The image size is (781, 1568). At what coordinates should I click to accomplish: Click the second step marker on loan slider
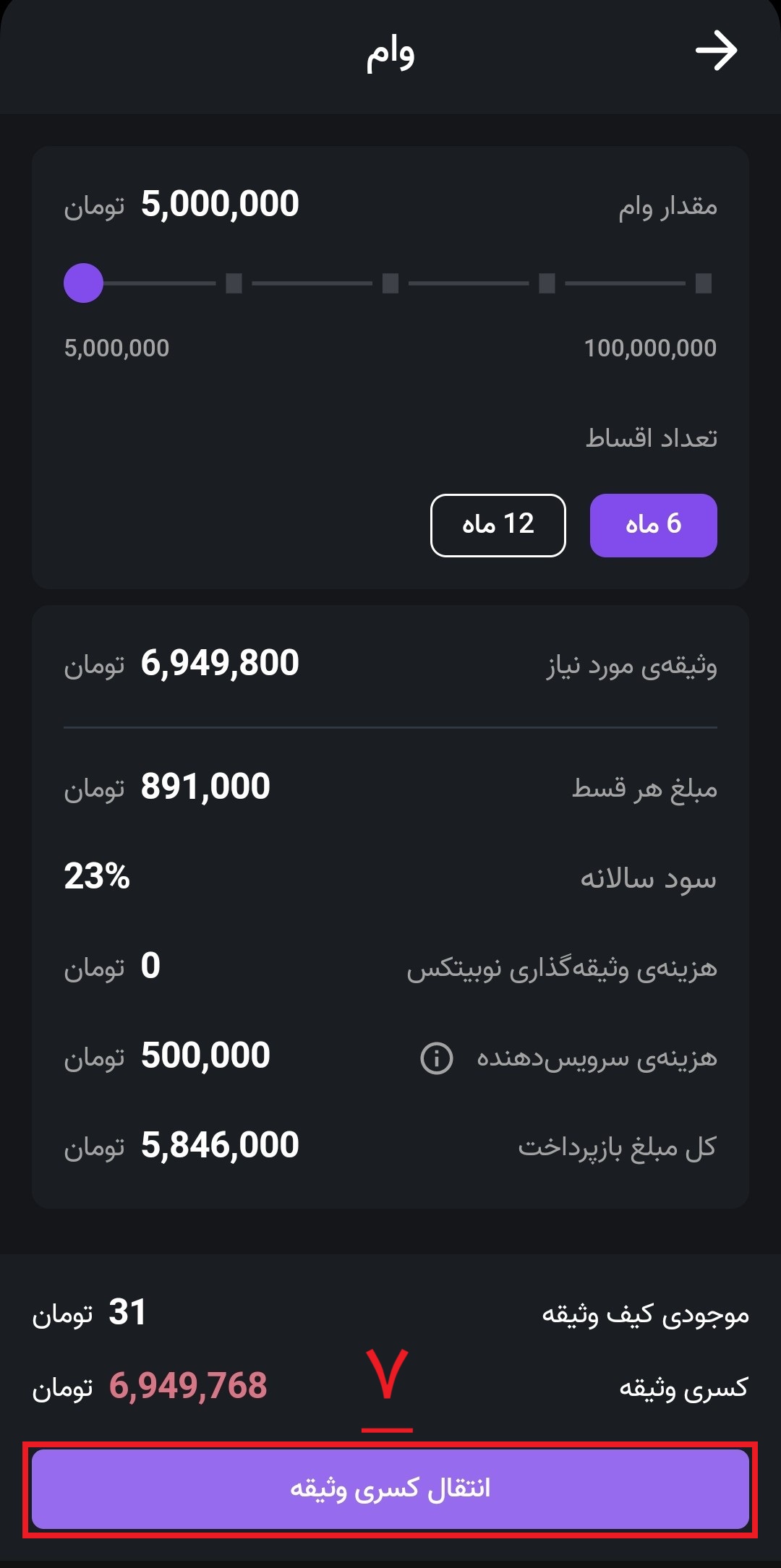point(234,283)
